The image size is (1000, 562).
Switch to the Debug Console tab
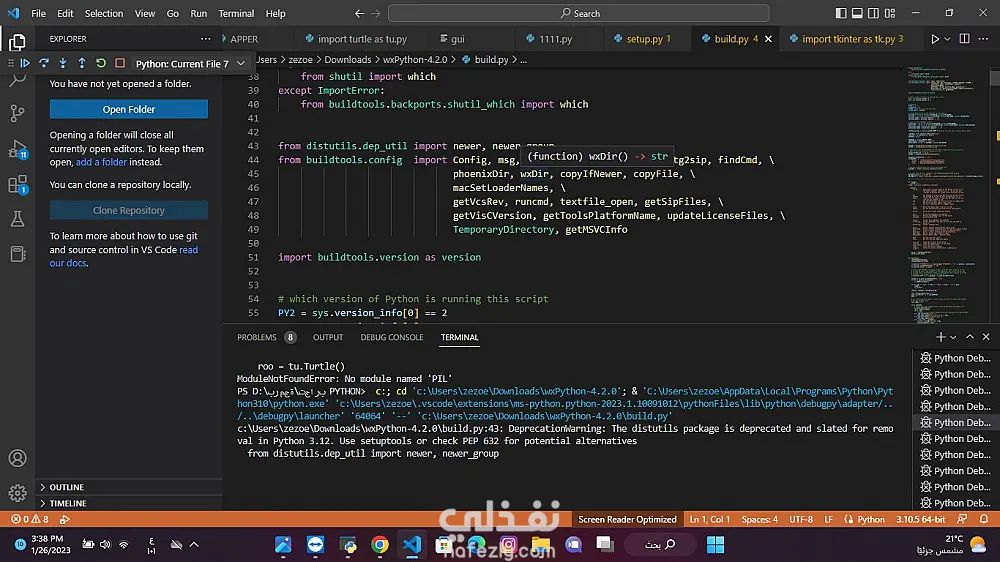392,337
